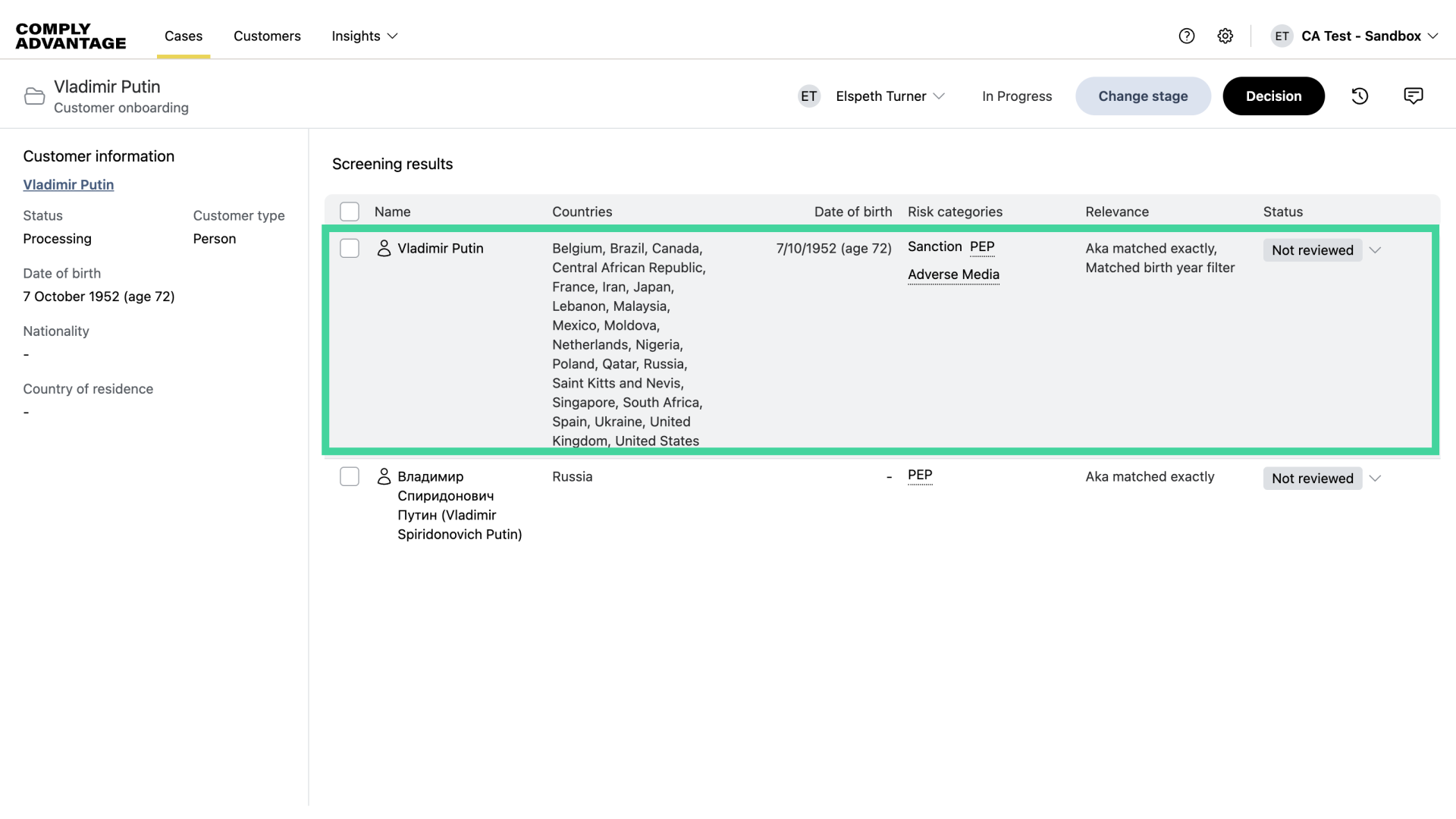The image size is (1456, 819).
Task: Open the comments speech bubble icon
Action: tap(1413, 96)
